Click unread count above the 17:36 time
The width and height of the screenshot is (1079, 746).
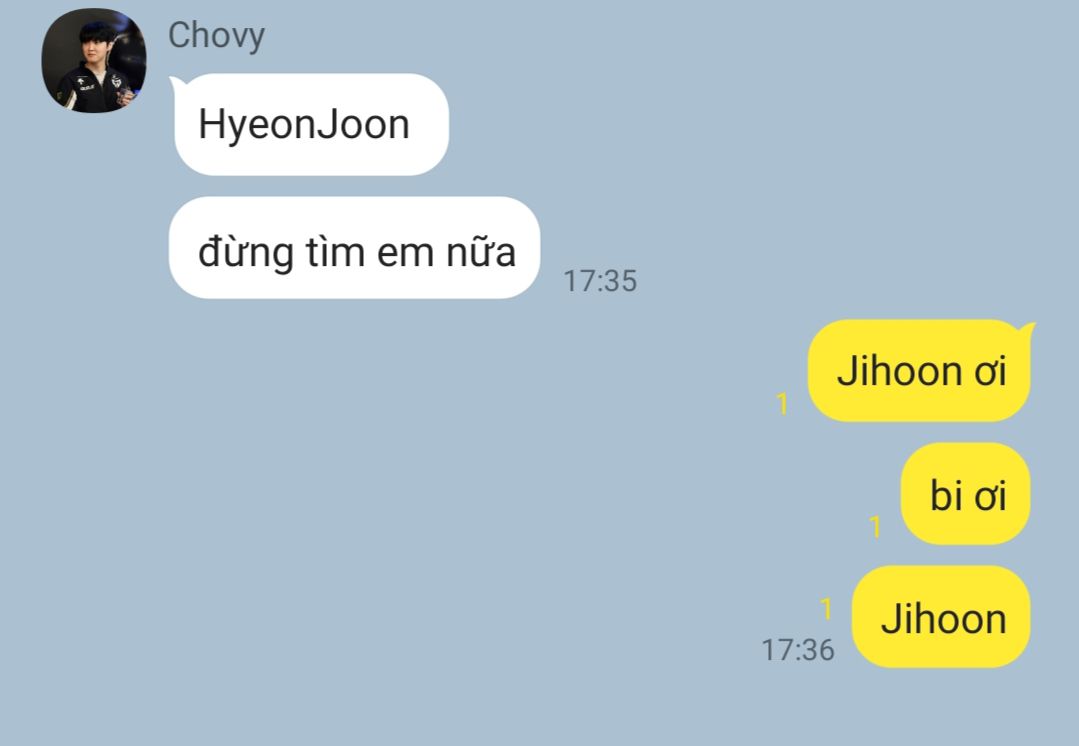point(826,608)
